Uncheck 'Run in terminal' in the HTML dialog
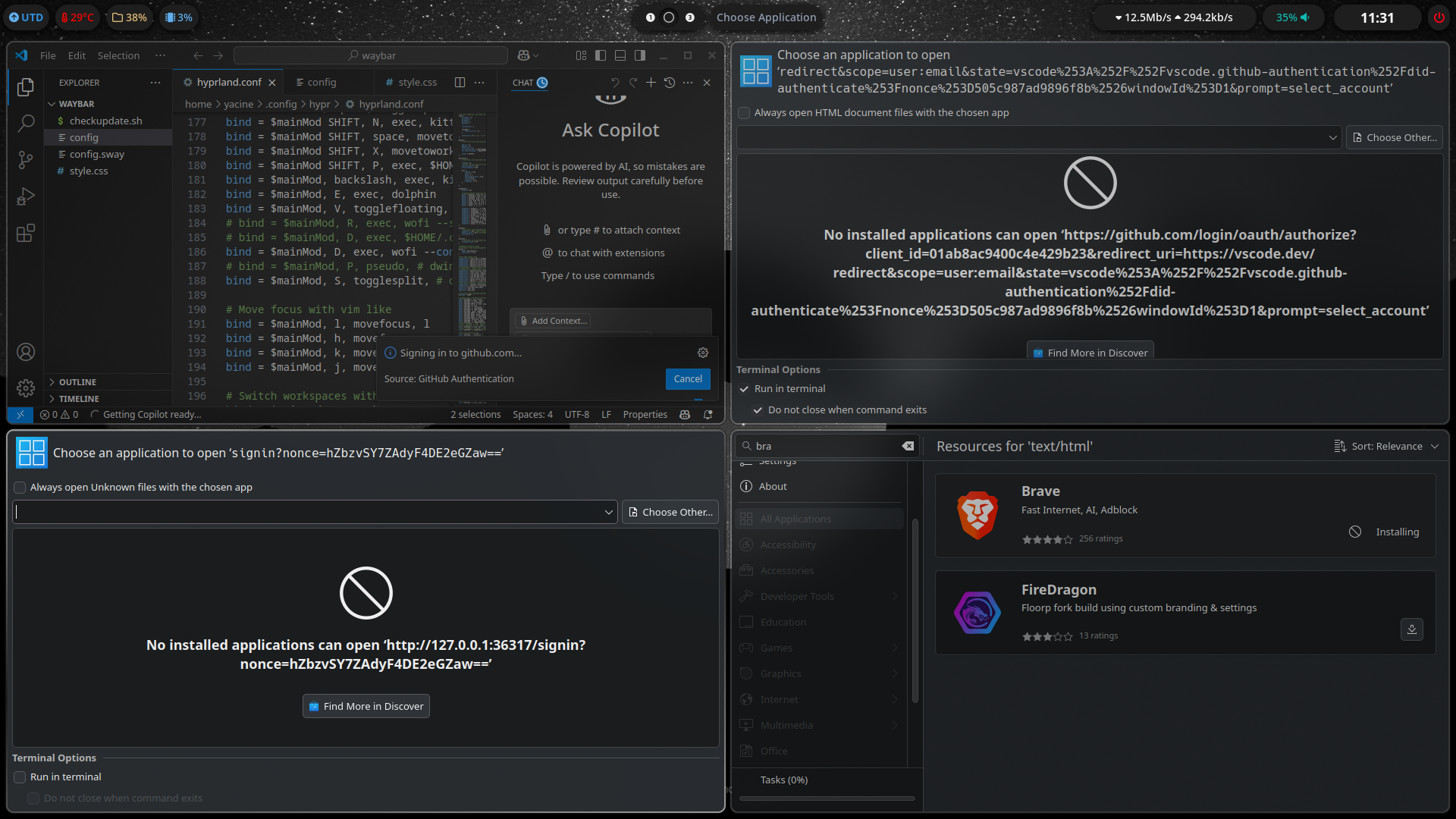The image size is (1456, 819). pos(745,389)
